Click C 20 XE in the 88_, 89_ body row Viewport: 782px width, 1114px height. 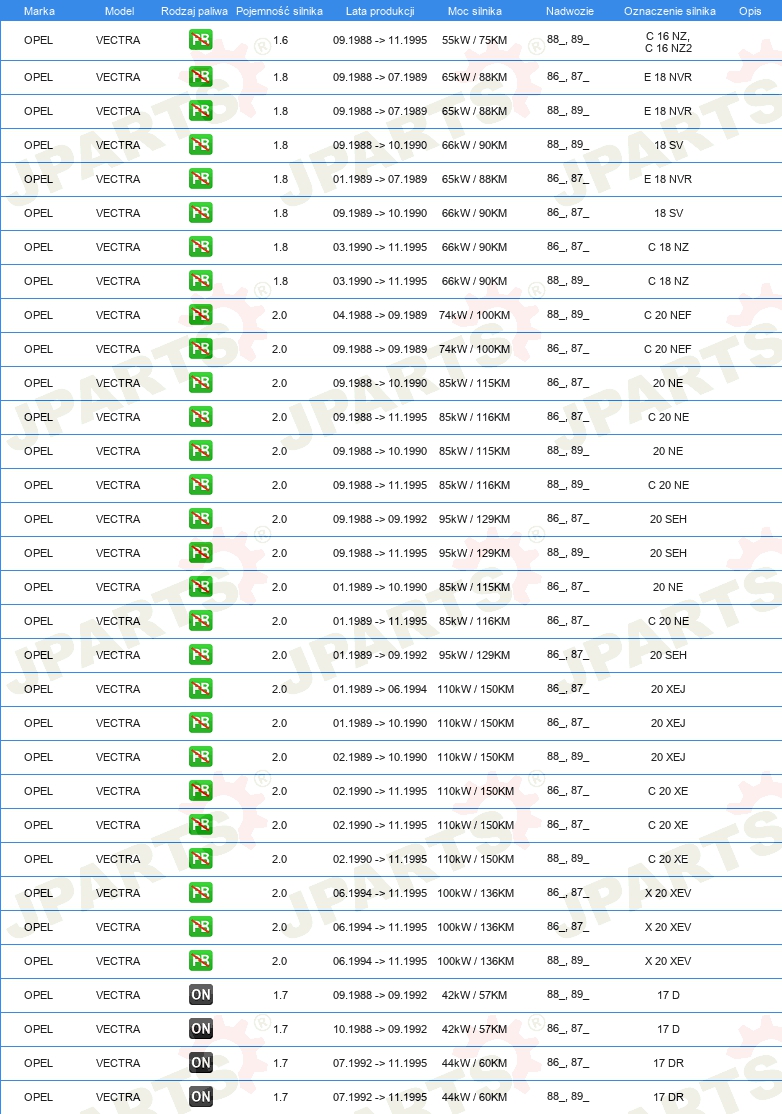click(668, 859)
